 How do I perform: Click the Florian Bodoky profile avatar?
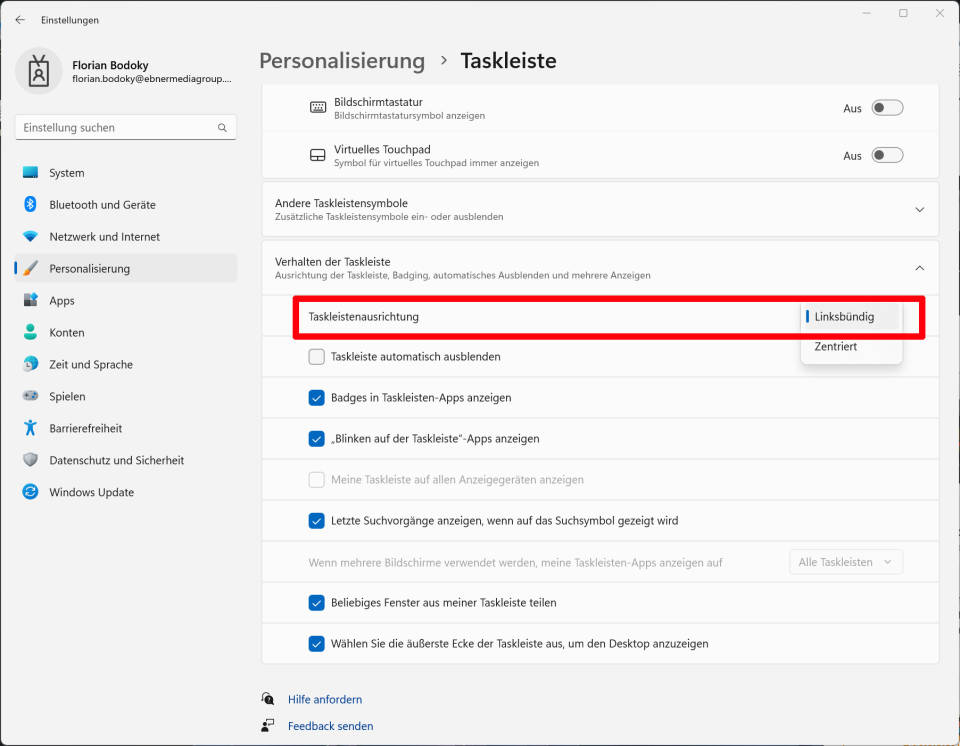point(38,71)
